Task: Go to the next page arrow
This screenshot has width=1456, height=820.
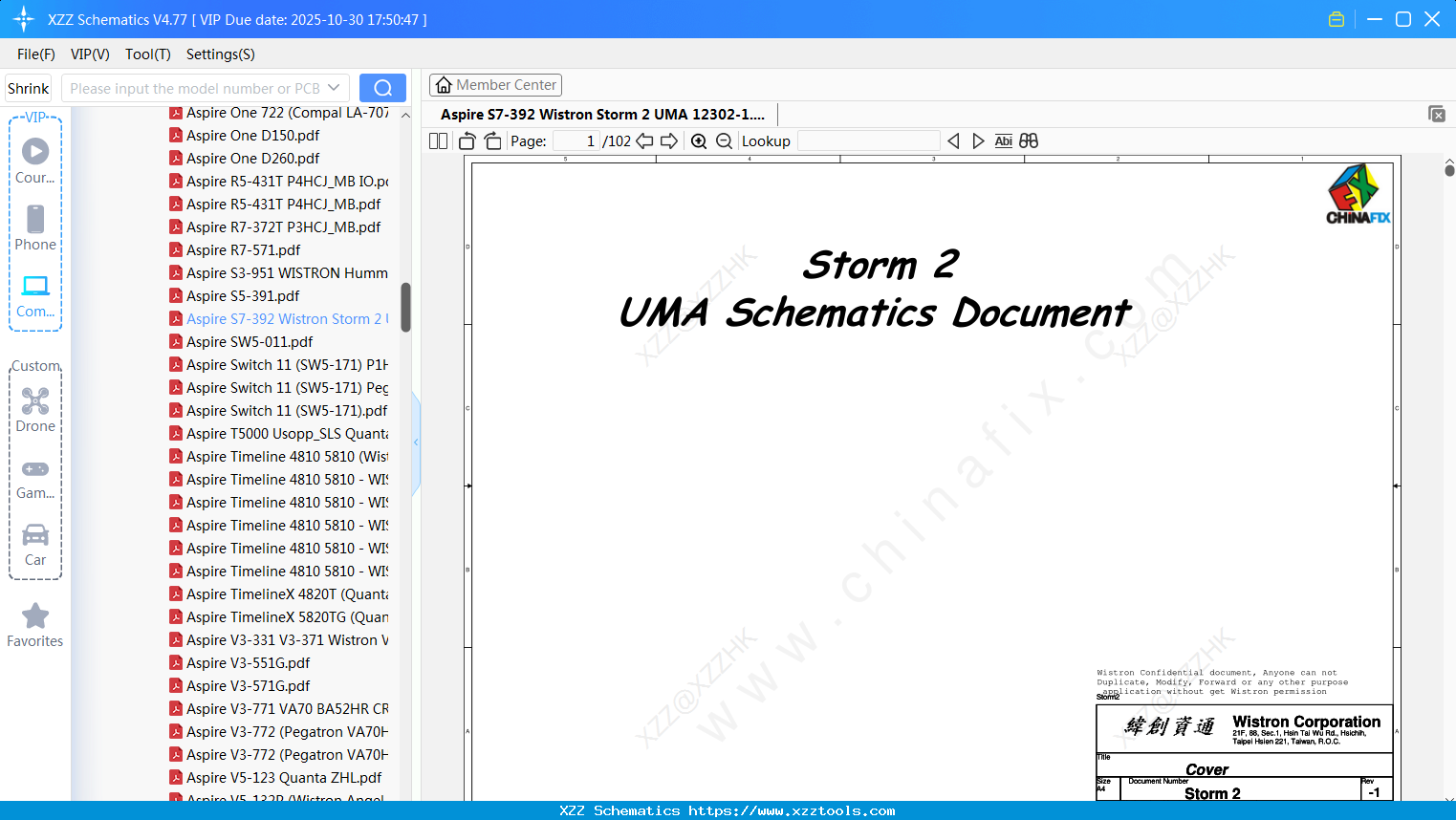Action: pyautogui.click(x=669, y=141)
